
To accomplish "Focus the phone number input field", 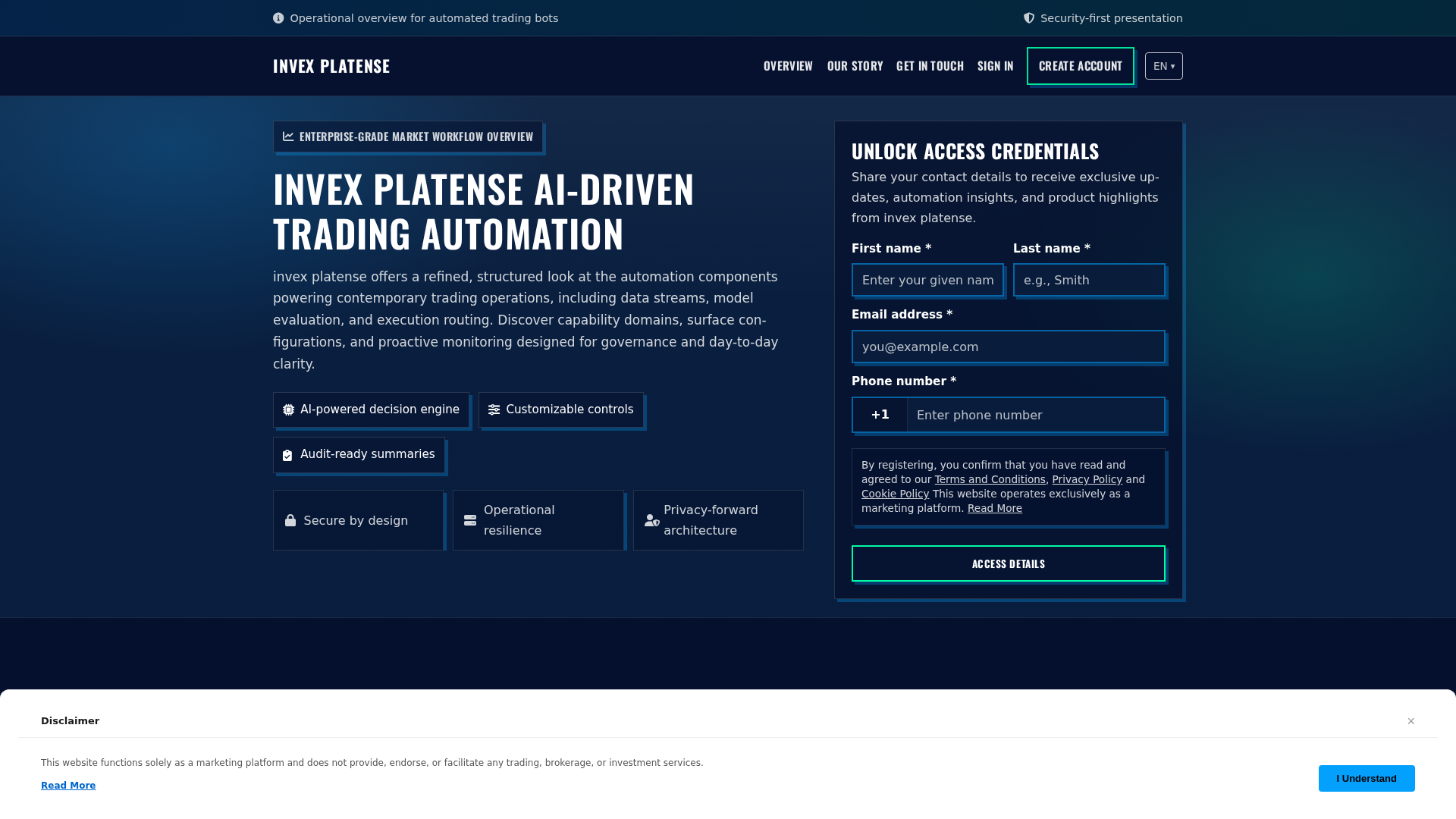I will click(1036, 415).
